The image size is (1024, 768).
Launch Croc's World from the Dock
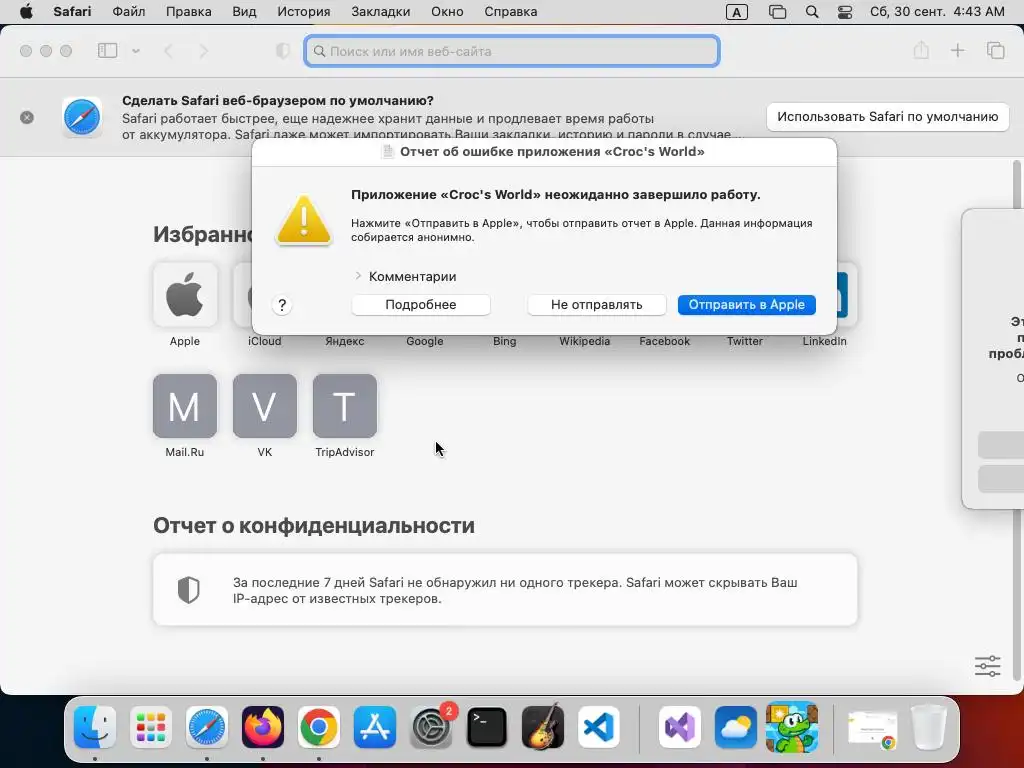[x=792, y=727]
